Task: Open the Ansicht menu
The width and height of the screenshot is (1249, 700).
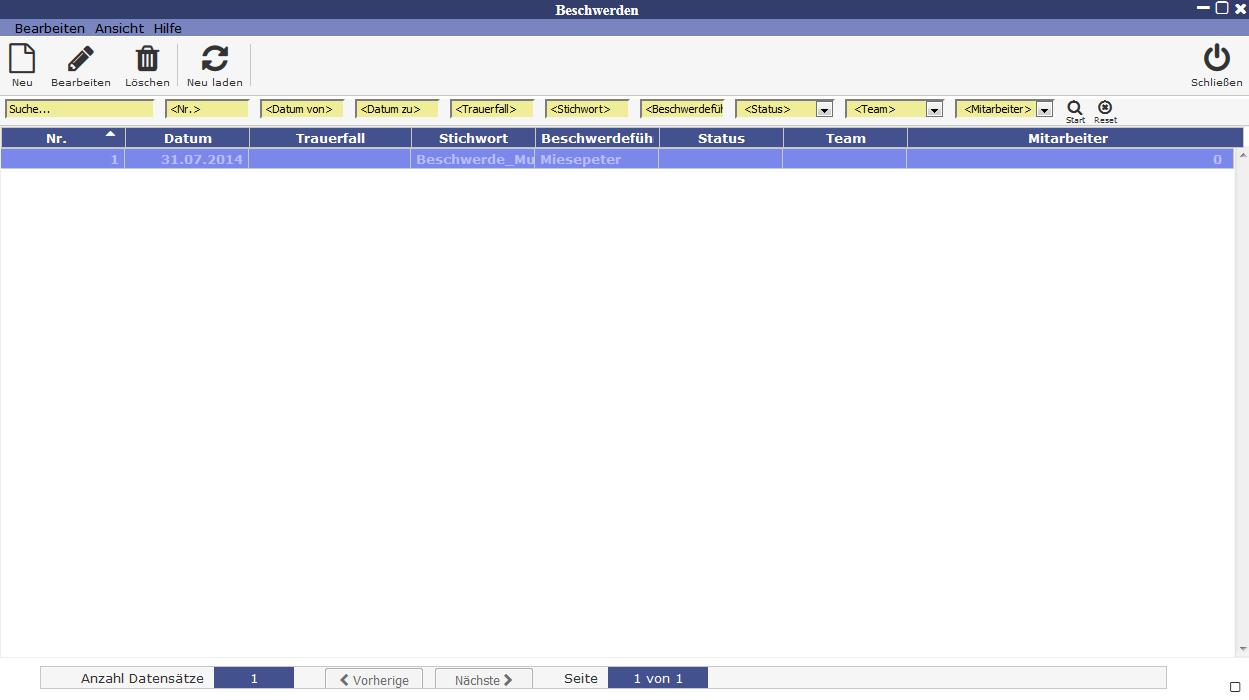Action: (119, 28)
